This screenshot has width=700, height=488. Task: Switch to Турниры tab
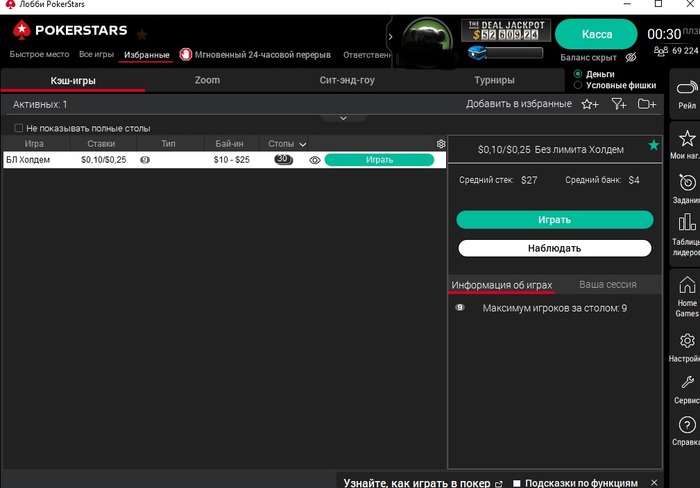tap(494, 80)
